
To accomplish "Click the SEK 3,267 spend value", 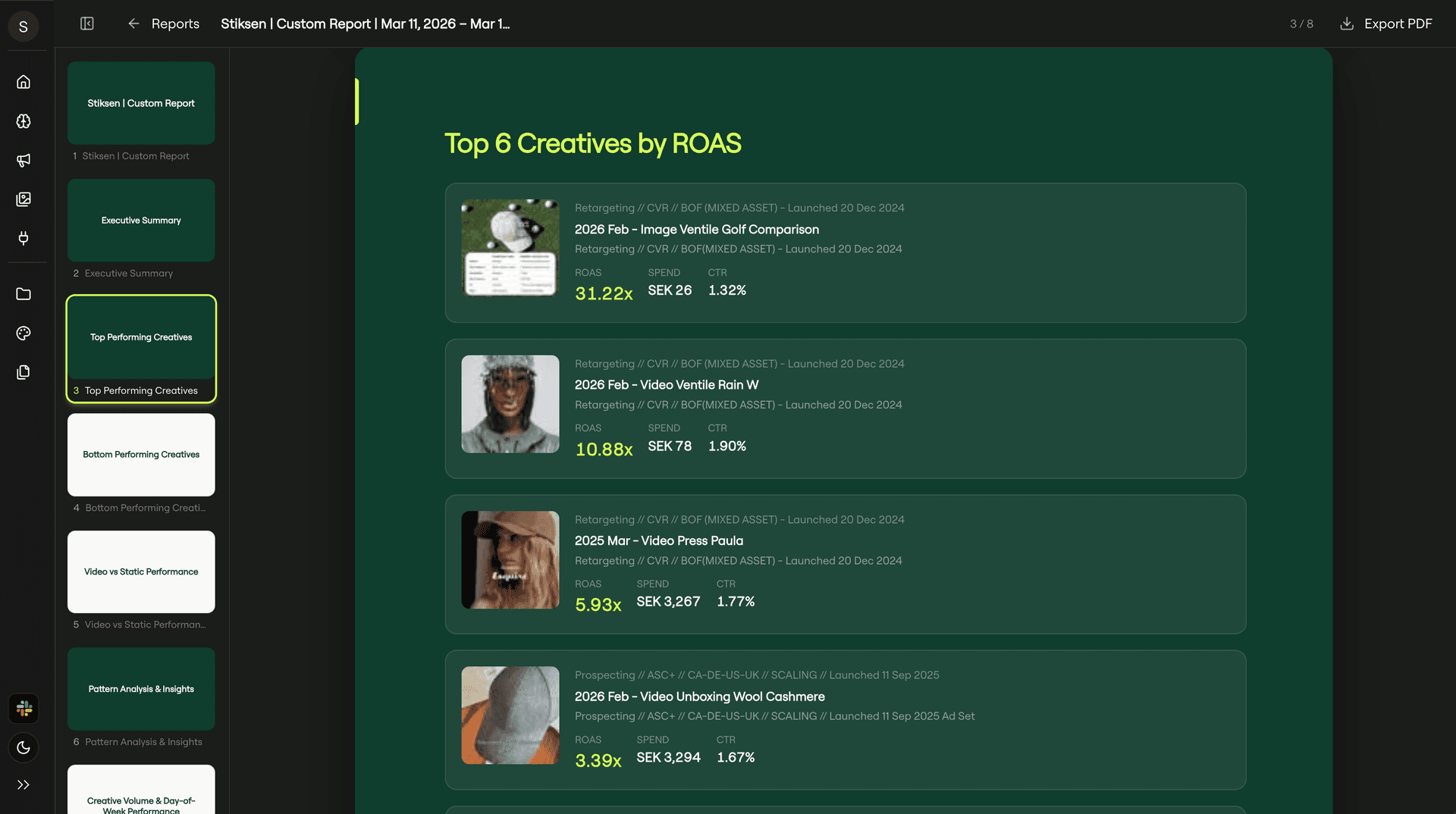I will tap(668, 602).
